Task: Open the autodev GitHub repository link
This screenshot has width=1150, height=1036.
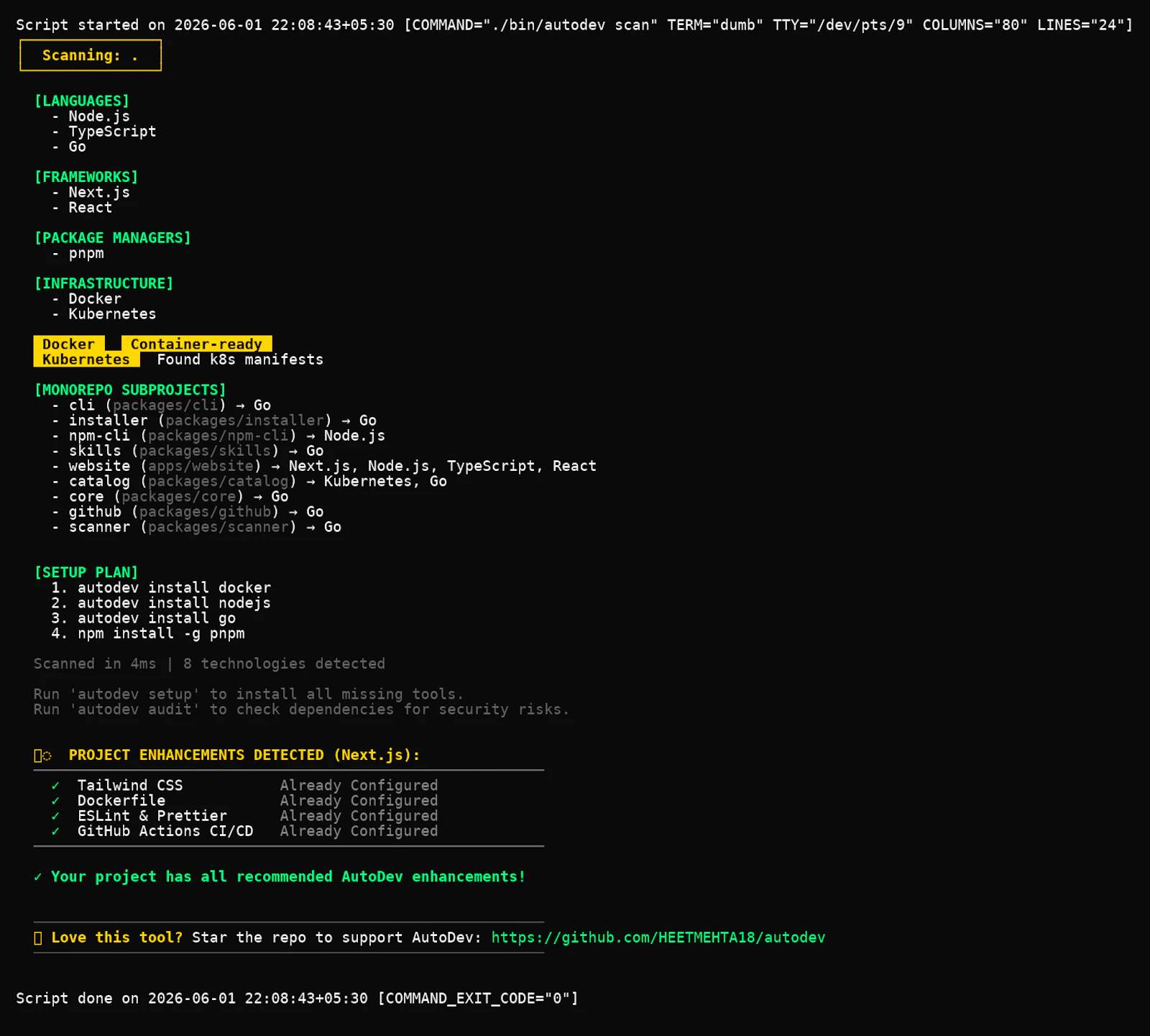Action: [658, 938]
